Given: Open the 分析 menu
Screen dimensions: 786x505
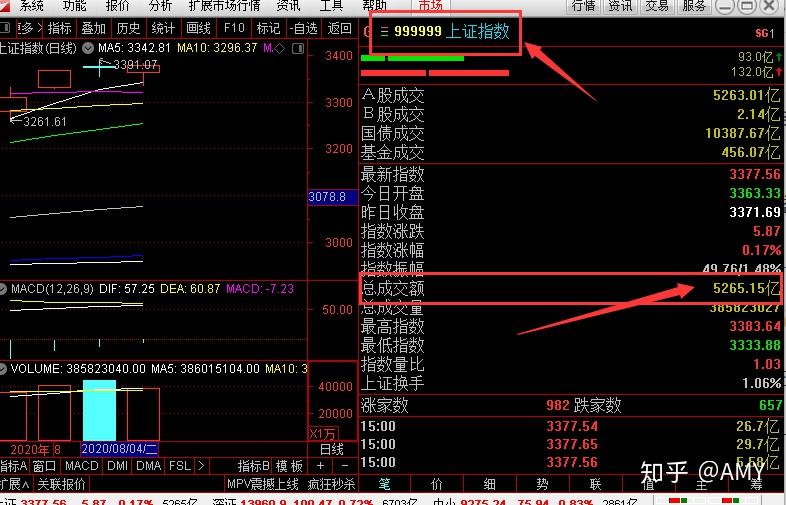Looking at the screenshot, I should pyautogui.click(x=160, y=6).
